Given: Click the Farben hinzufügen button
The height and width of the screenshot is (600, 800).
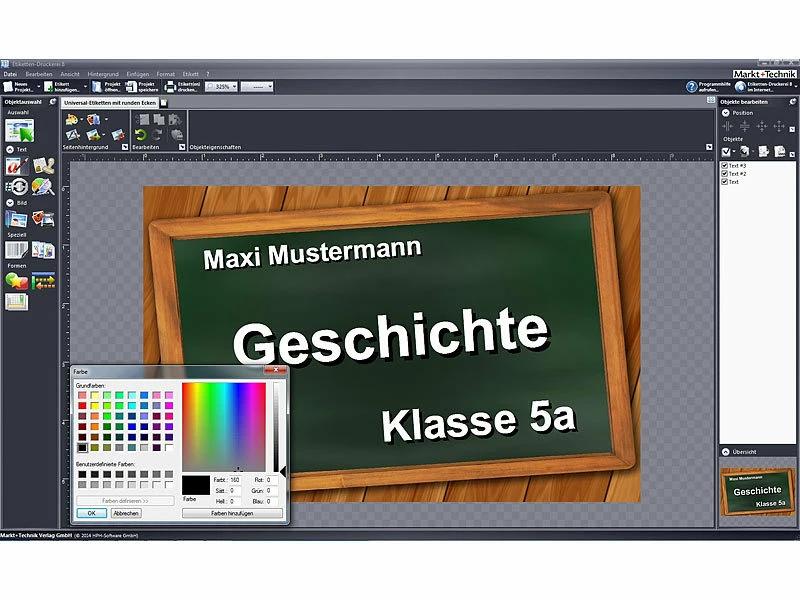Looking at the screenshot, I should pyautogui.click(x=231, y=513).
